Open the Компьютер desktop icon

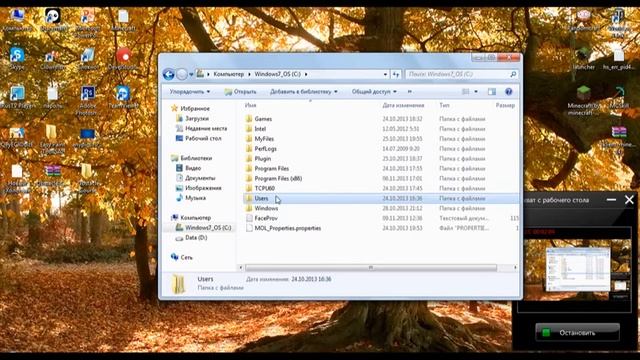tap(17, 20)
